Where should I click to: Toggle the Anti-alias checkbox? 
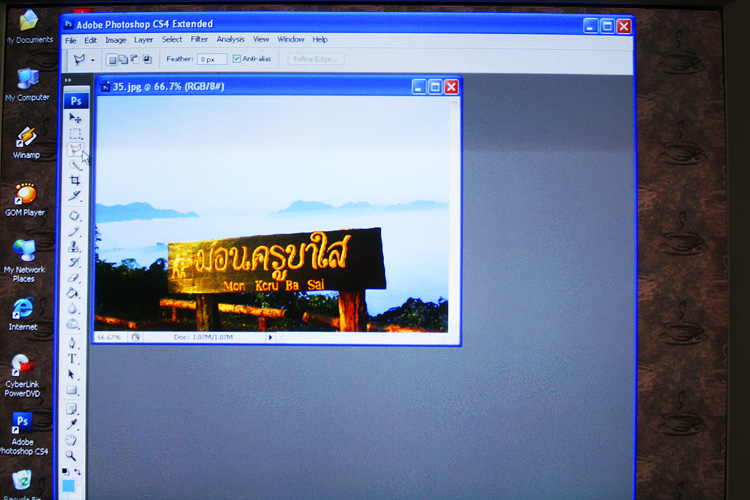click(236, 59)
